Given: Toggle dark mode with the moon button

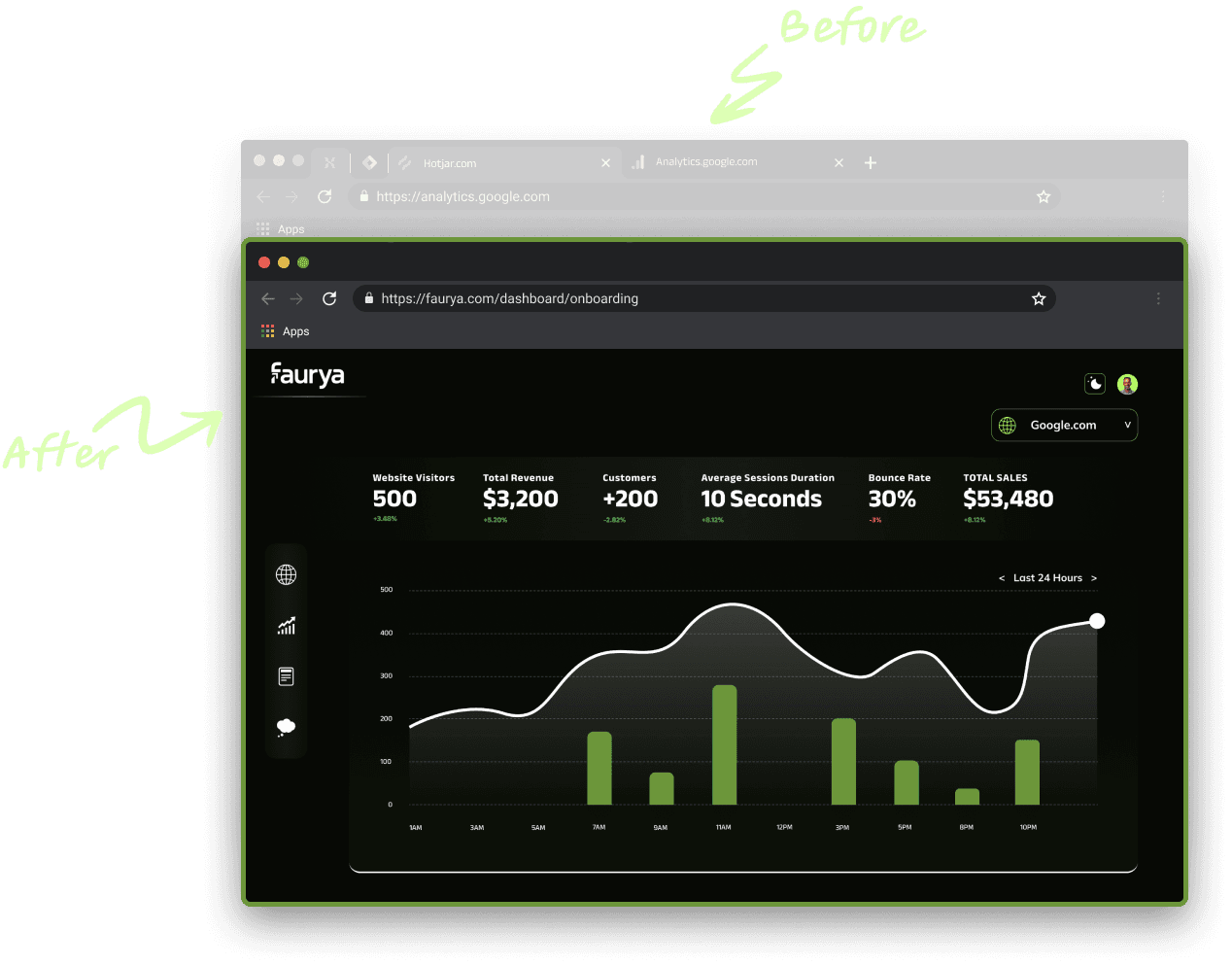Looking at the screenshot, I should tap(1095, 383).
